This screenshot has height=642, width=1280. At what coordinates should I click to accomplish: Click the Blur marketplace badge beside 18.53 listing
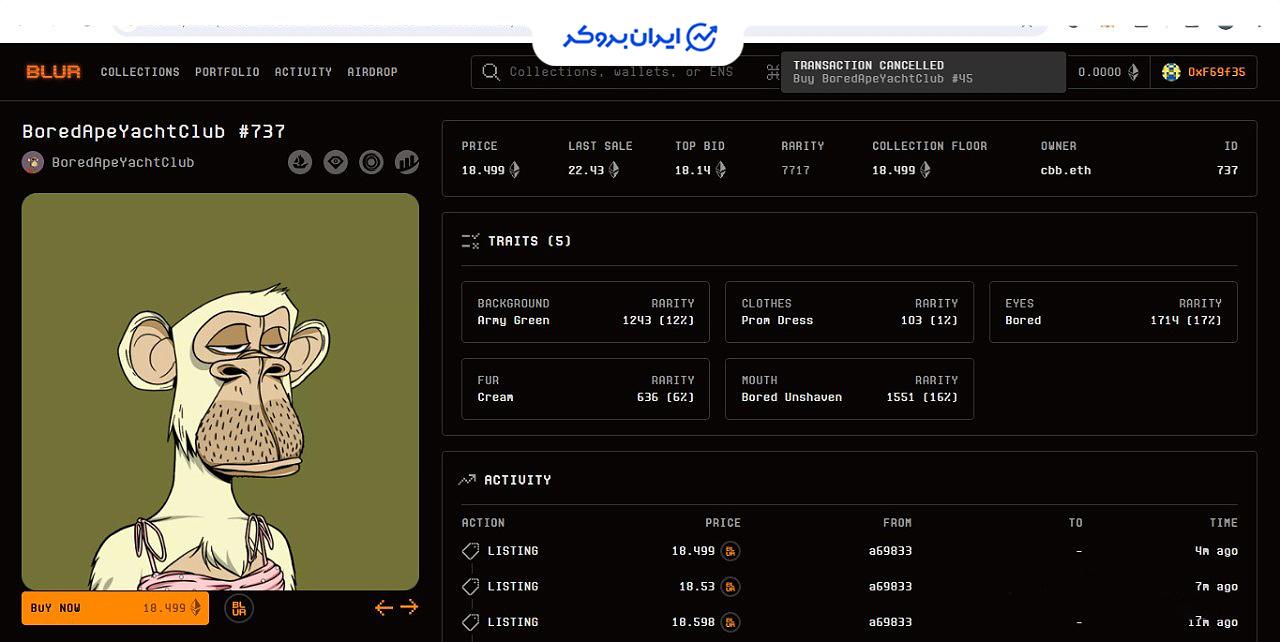coord(731,586)
